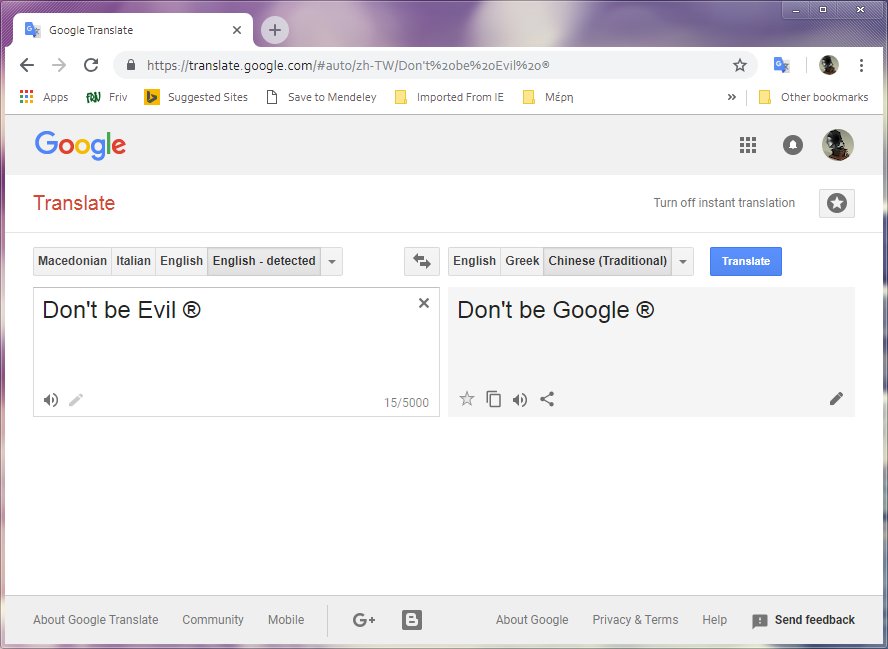
Task: Click the browser forward arrow
Action: coord(59,65)
